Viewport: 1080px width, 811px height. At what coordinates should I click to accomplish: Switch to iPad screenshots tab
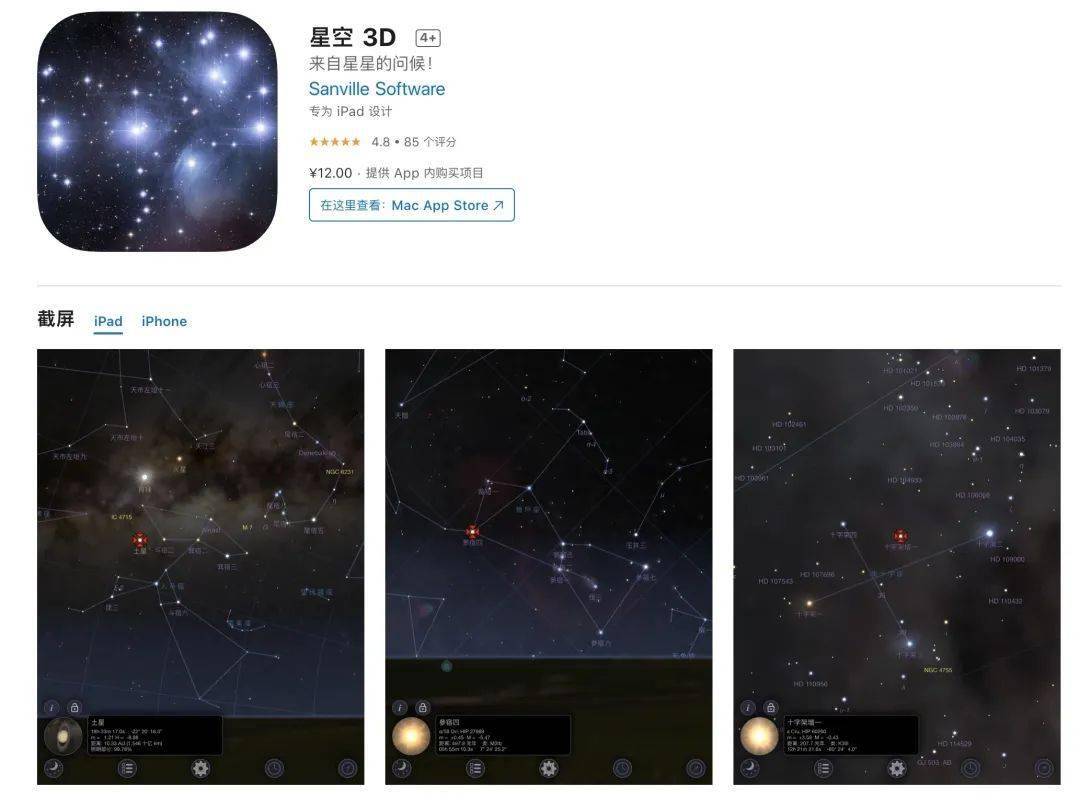coord(108,321)
